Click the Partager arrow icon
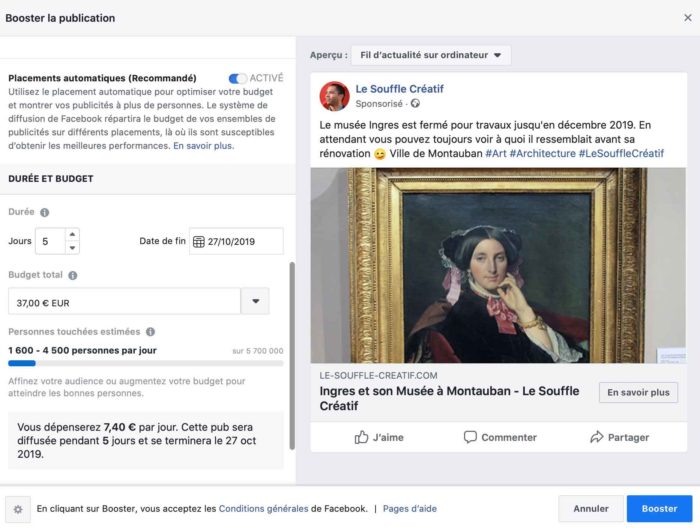The width and height of the screenshot is (700, 532). [597, 437]
